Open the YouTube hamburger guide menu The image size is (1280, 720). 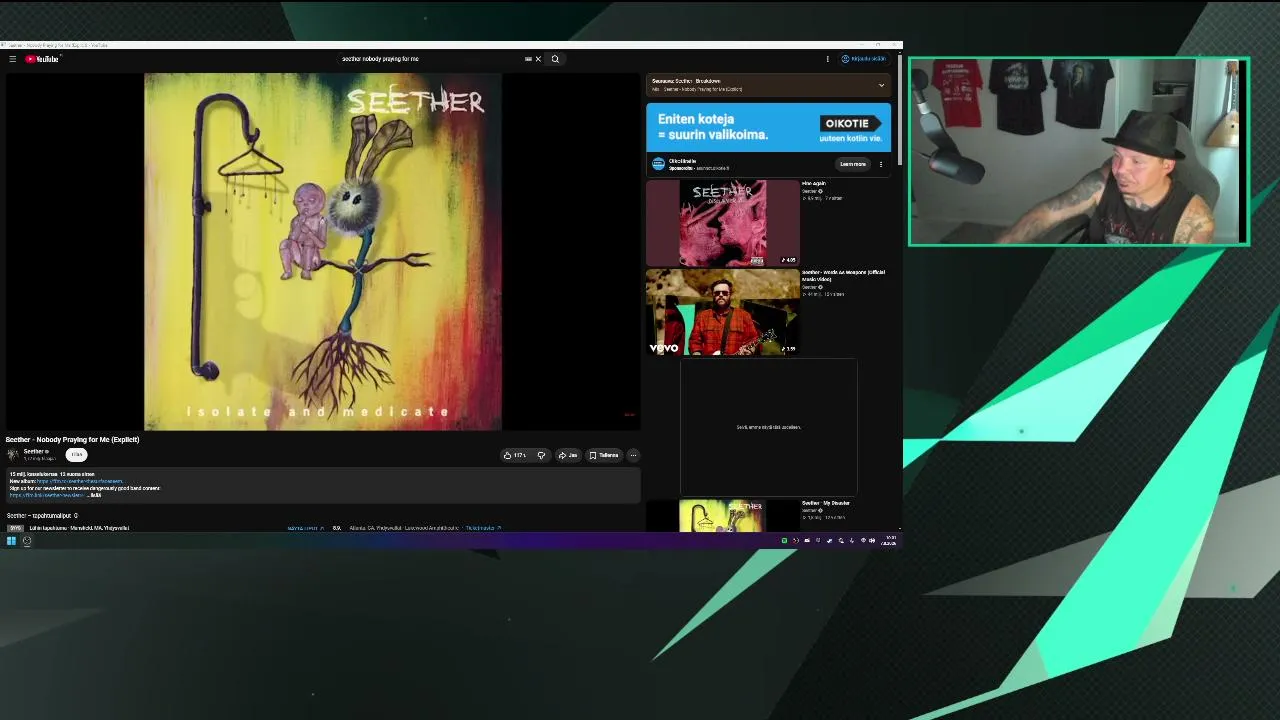[x=12, y=59]
